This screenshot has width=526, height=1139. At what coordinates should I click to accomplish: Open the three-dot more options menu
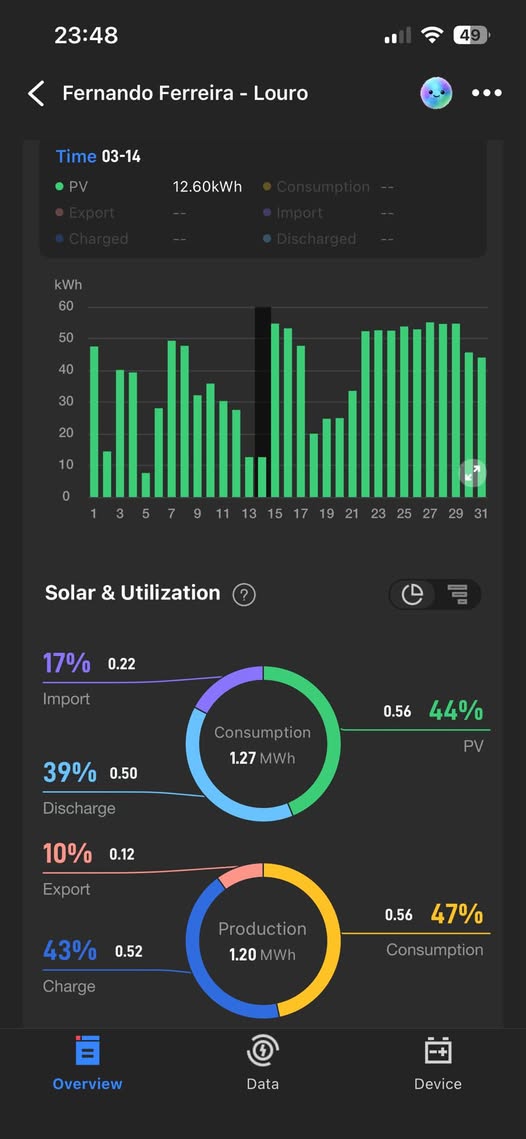tap(486, 93)
